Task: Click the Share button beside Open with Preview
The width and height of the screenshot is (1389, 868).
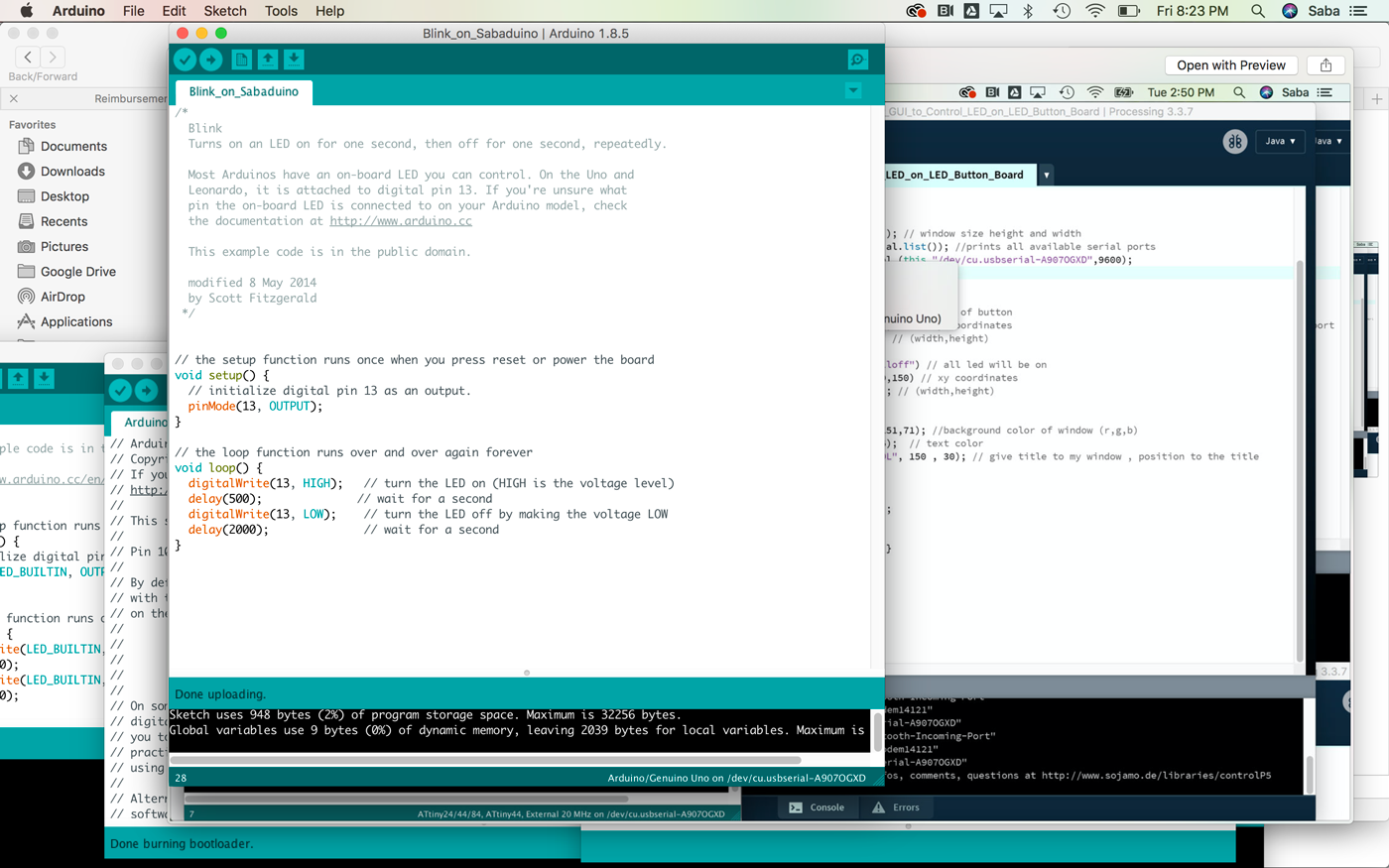Action: [1326, 65]
